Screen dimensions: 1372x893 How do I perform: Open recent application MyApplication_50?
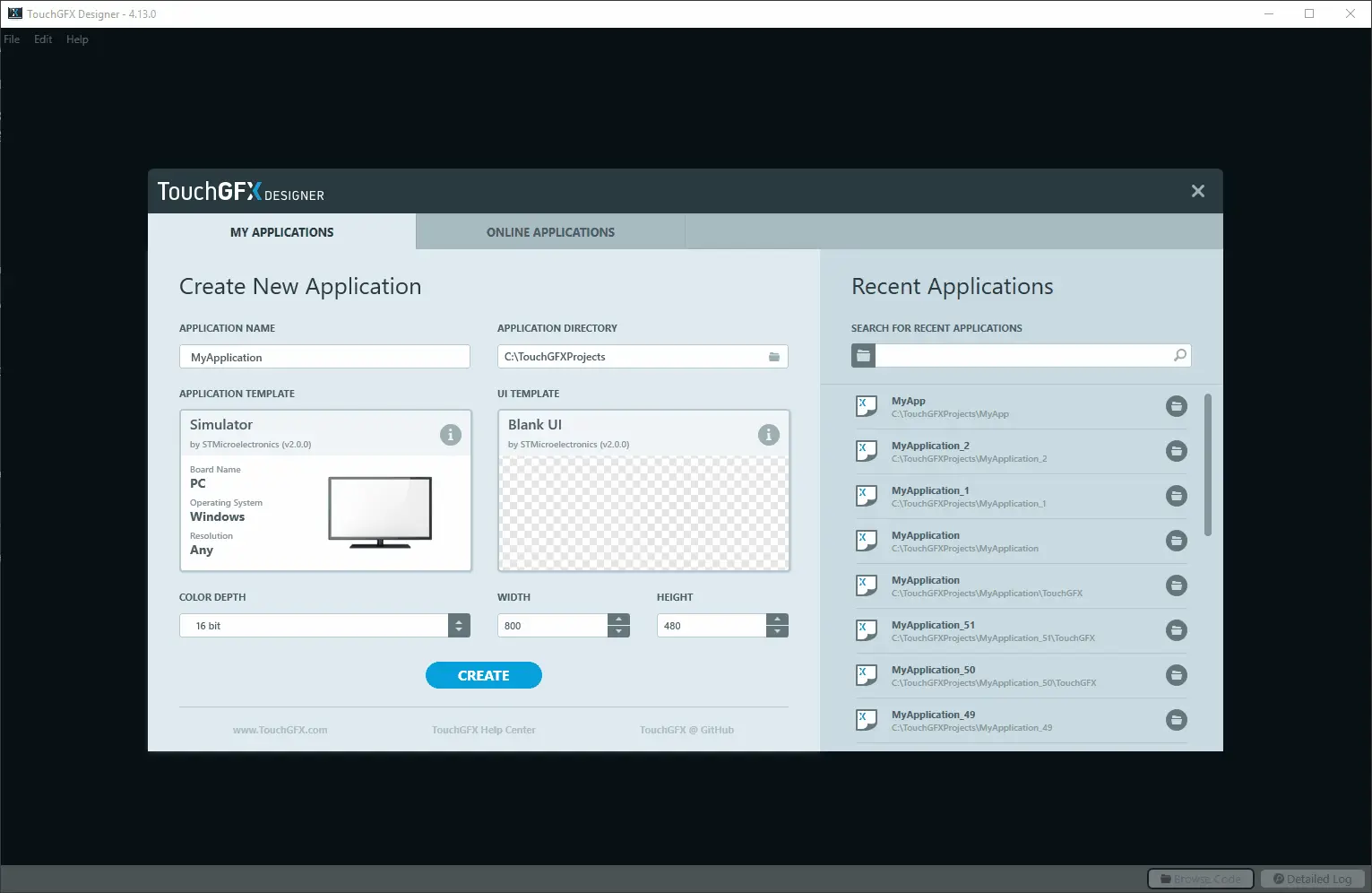point(1022,676)
